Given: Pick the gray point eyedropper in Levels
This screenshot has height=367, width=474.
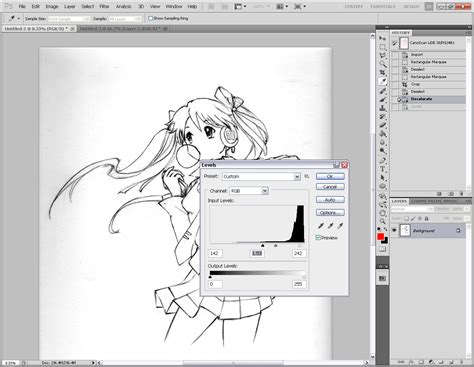Looking at the screenshot, I should point(330,226).
